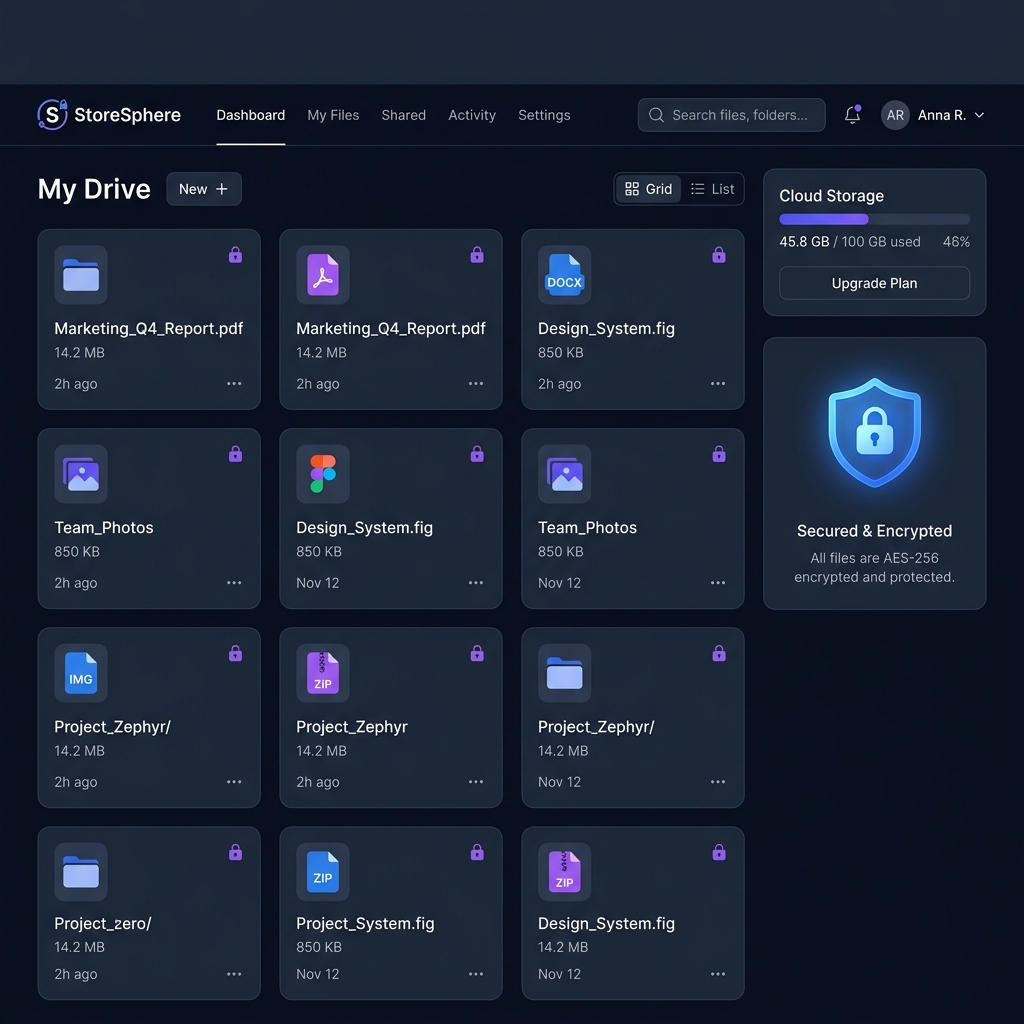Click the 46% storage percentage

pyautogui.click(x=956, y=242)
